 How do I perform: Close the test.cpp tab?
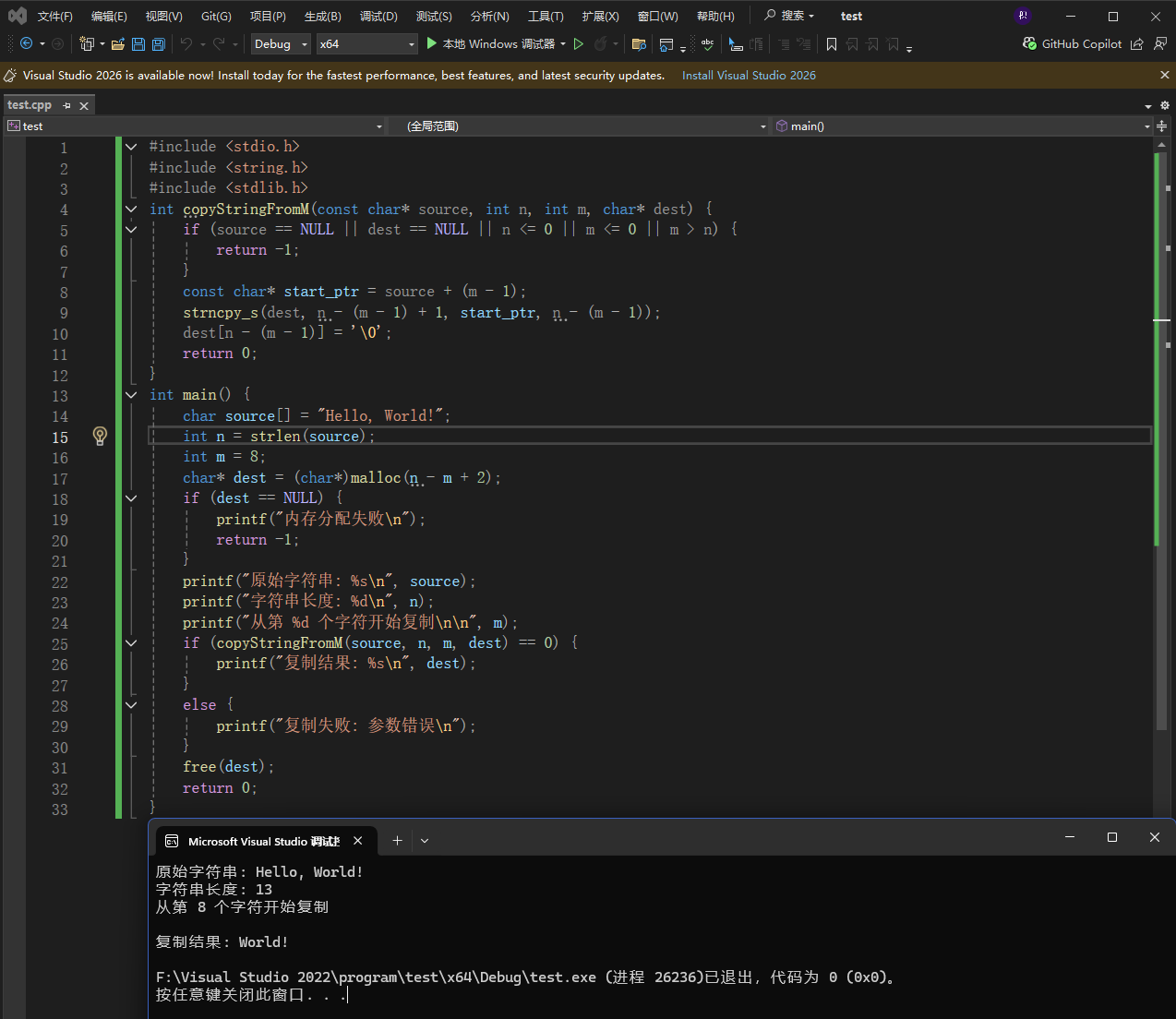[84, 105]
